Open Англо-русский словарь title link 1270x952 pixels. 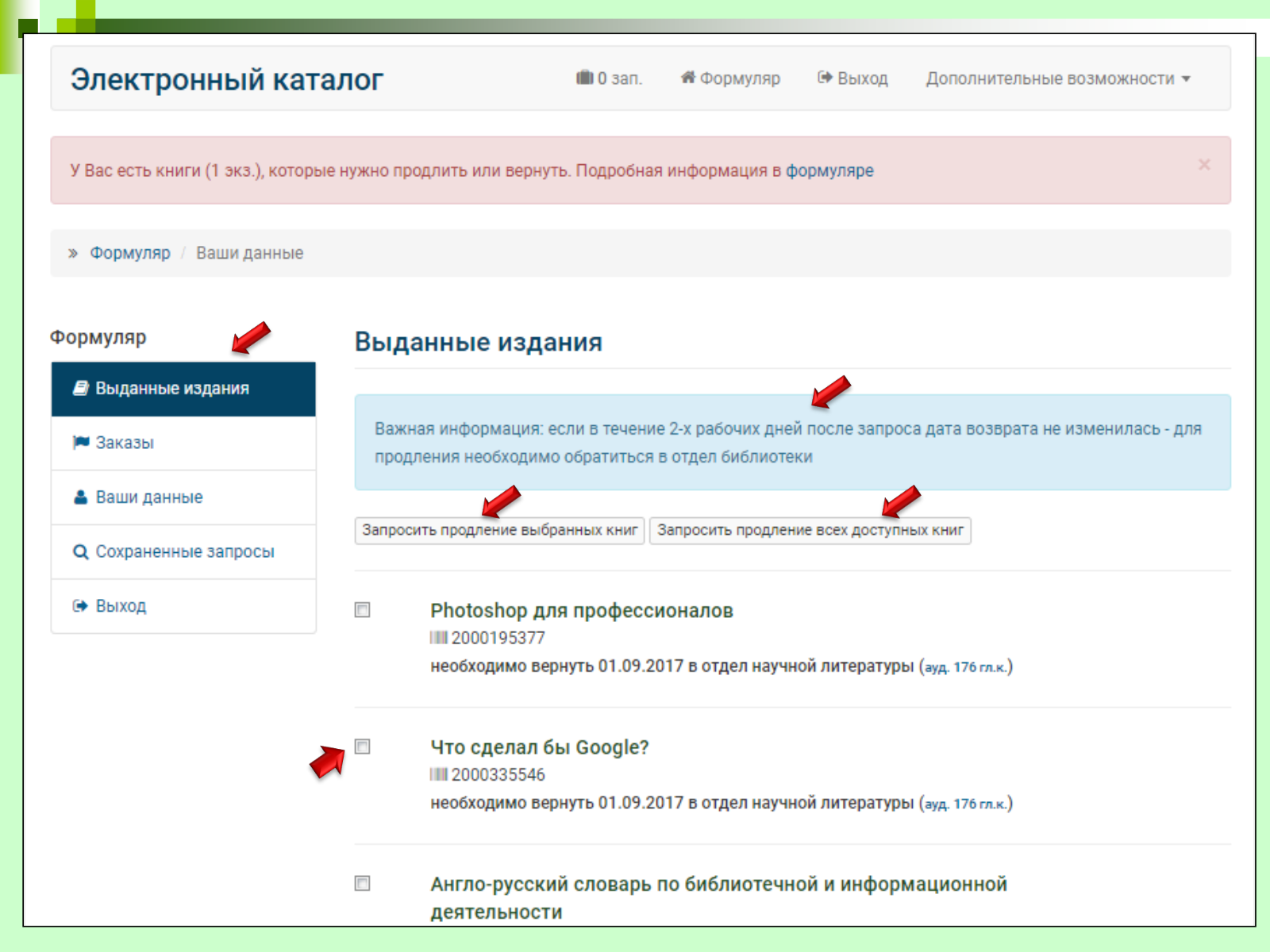pyautogui.click(x=718, y=898)
